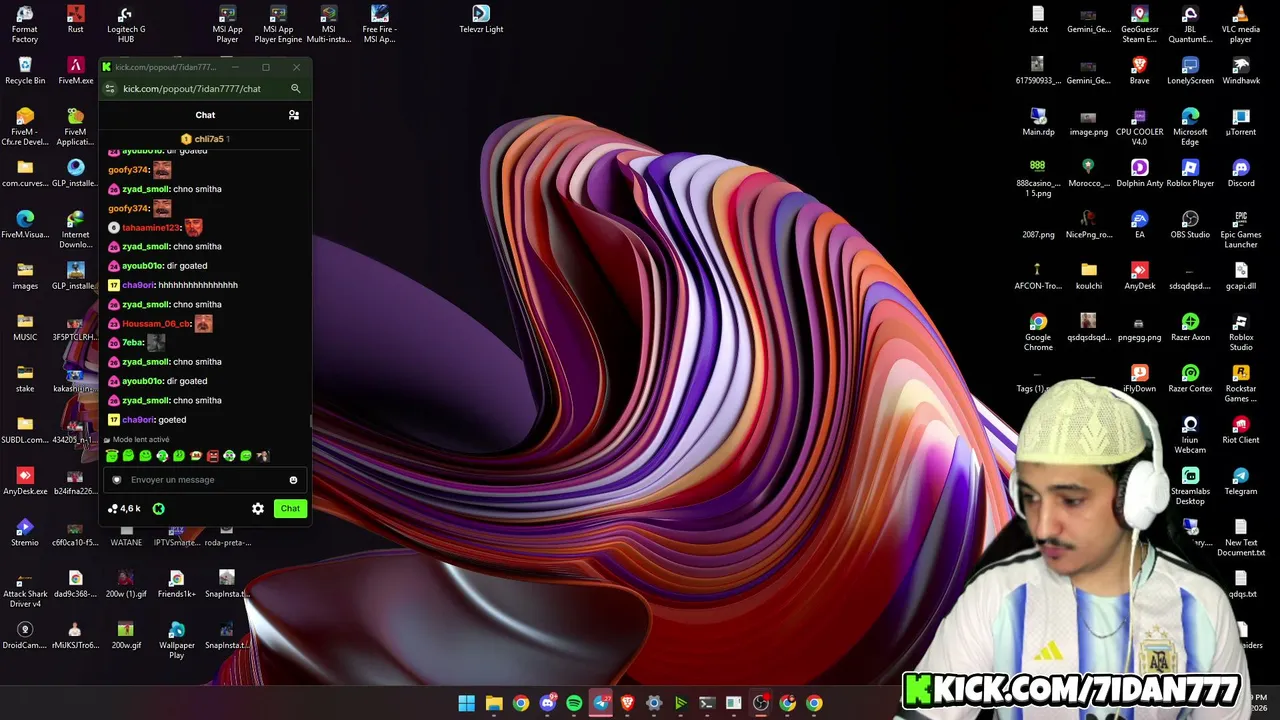This screenshot has width=1280, height=720.
Task: Launch LonelyScreen desktop shortcut
Action: pos(1190,70)
